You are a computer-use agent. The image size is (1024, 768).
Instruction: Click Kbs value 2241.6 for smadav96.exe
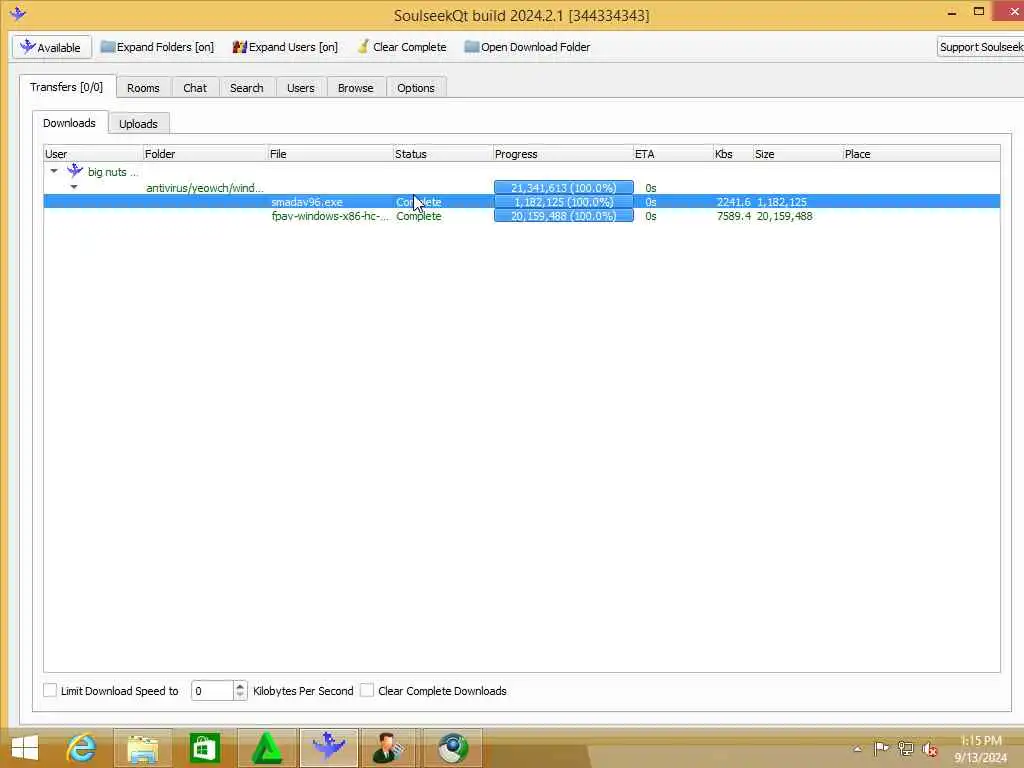click(x=733, y=202)
